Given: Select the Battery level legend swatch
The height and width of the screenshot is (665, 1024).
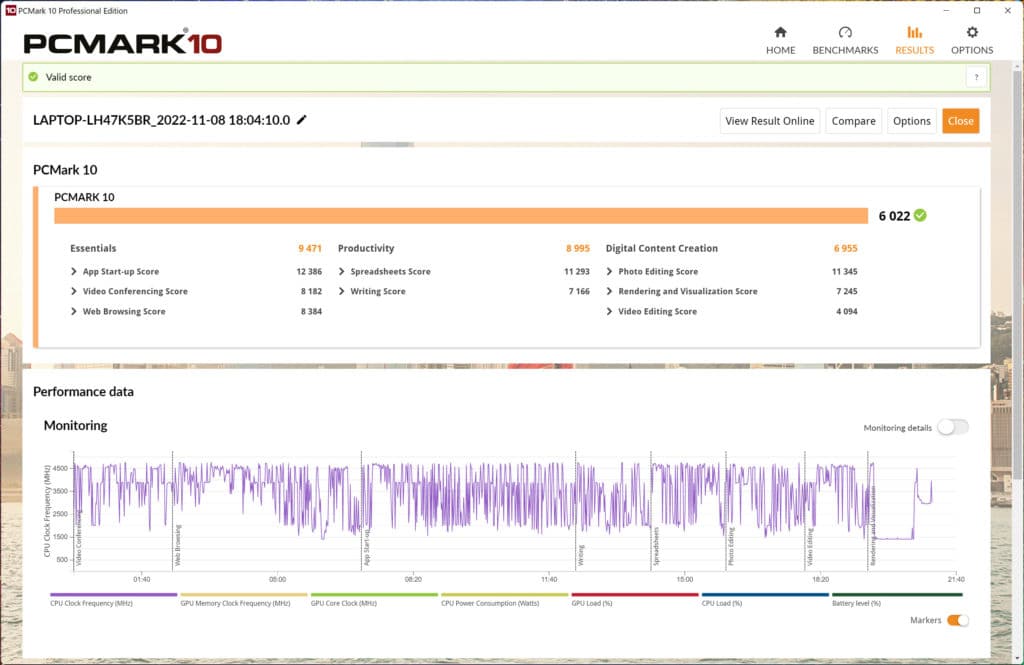Looking at the screenshot, I should coord(897,595).
